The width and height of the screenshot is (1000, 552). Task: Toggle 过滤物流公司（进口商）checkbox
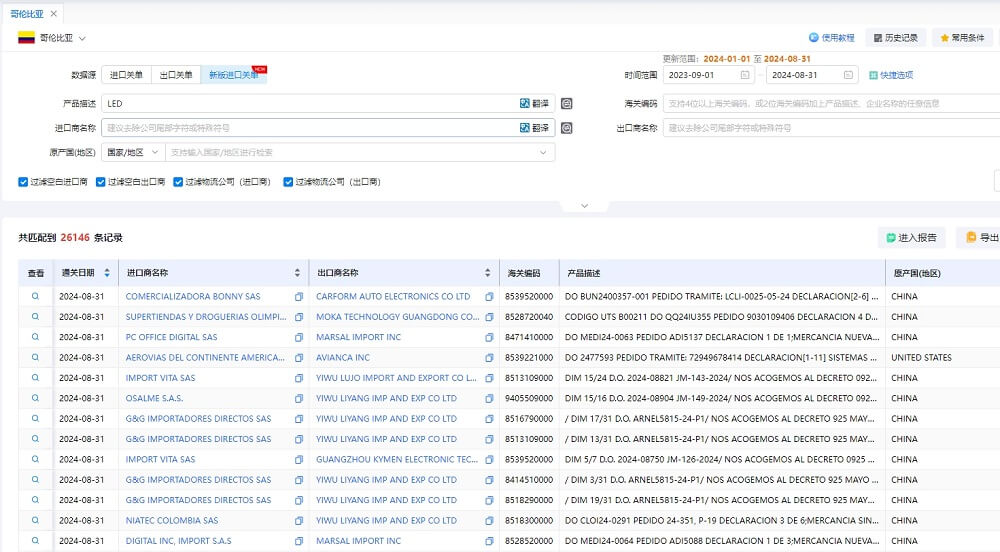[x=178, y=182]
